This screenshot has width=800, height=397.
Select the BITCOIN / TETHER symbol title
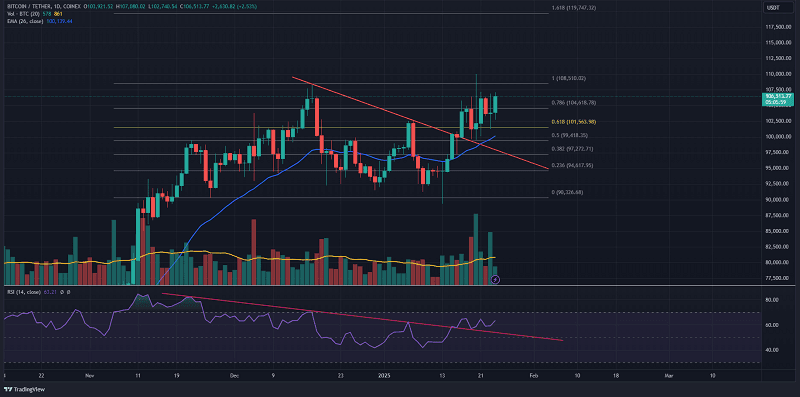pos(29,7)
